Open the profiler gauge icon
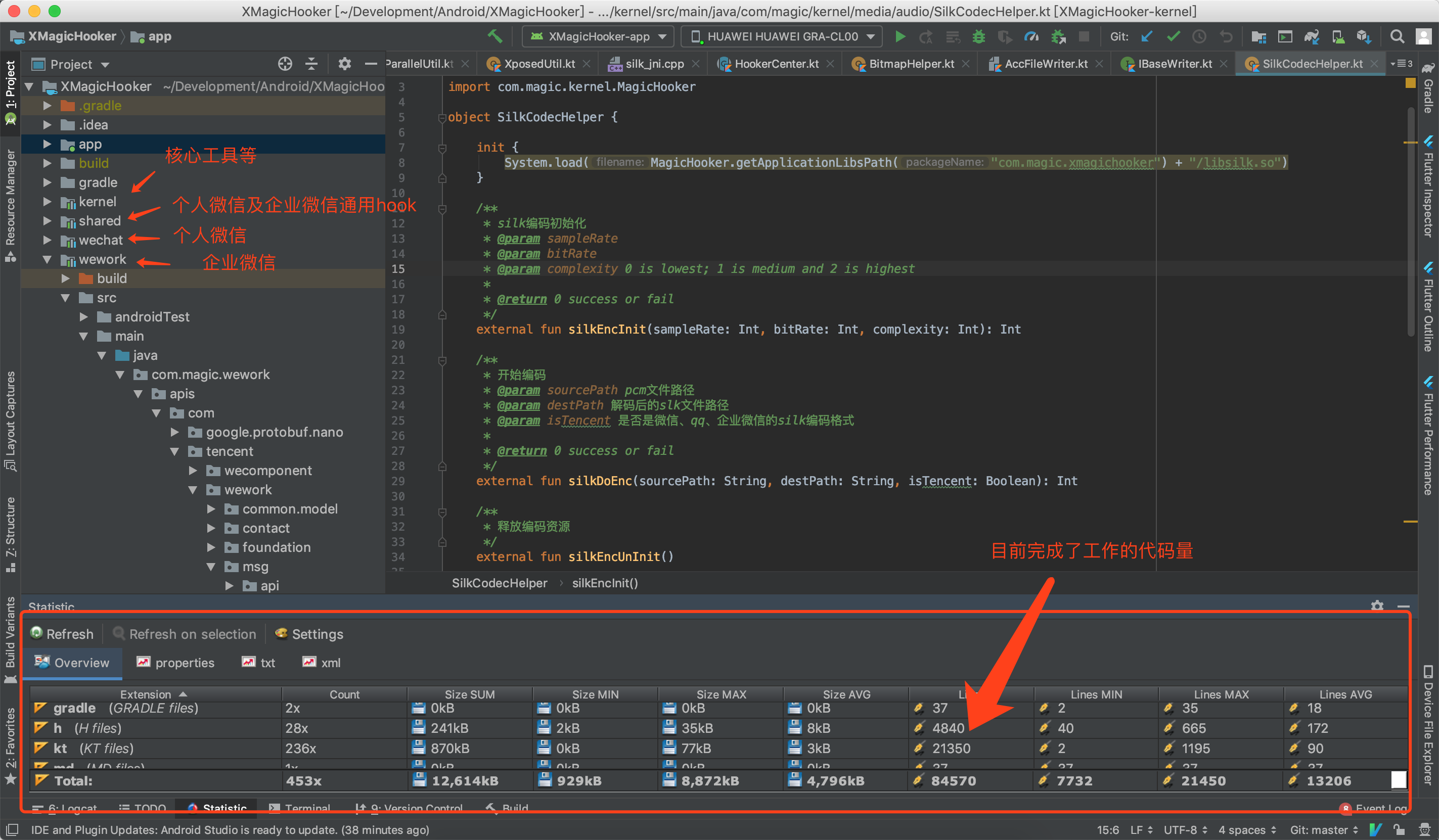This screenshot has height=840, width=1439. coord(1031,36)
